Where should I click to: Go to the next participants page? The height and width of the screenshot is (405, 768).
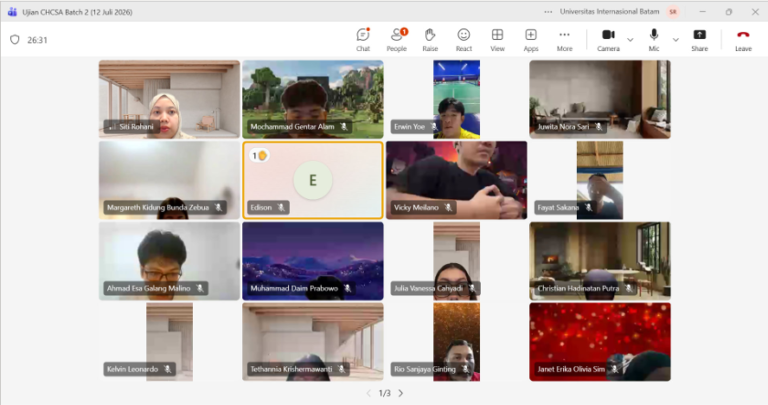(401, 393)
